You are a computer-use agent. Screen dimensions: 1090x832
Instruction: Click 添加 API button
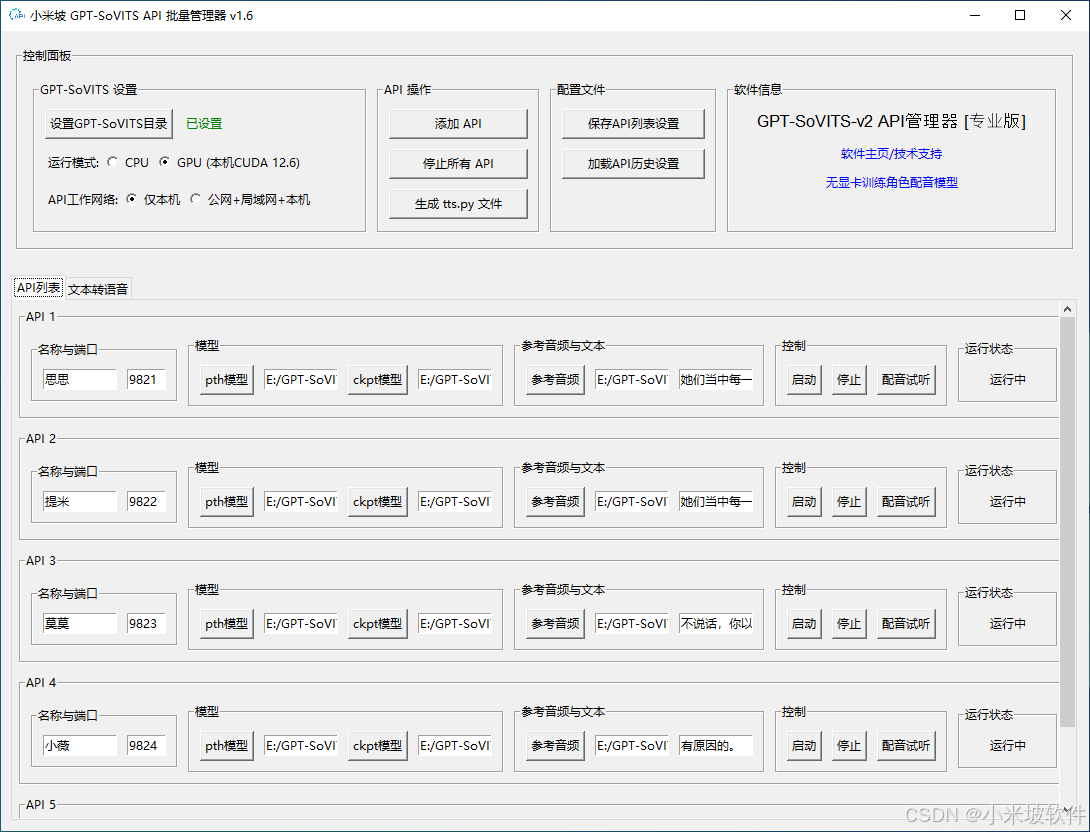coord(458,124)
